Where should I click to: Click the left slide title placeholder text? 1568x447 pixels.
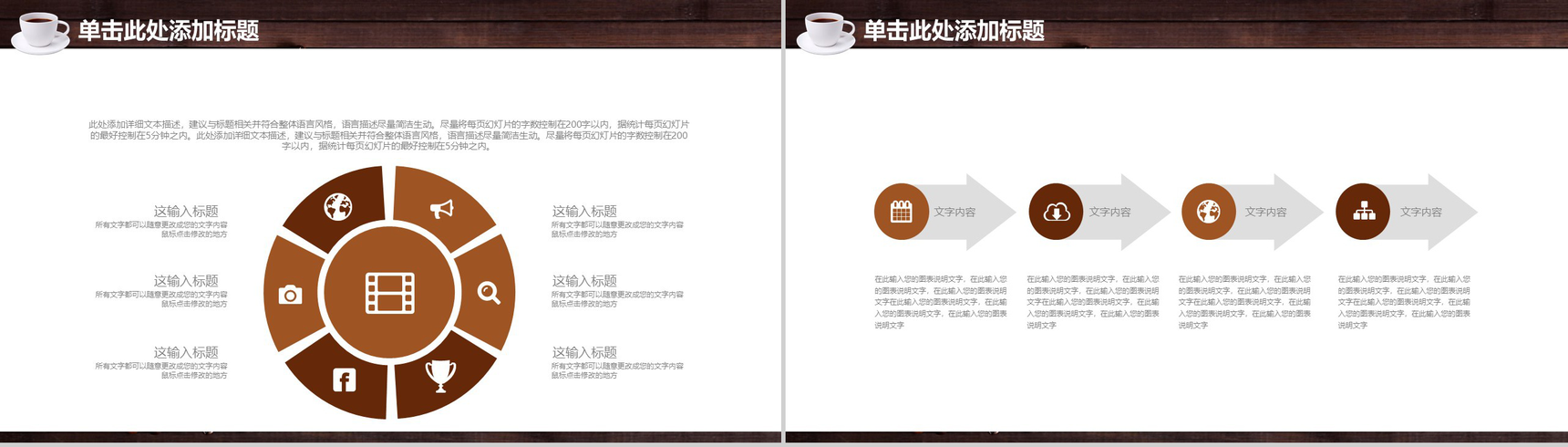click(x=169, y=31)
